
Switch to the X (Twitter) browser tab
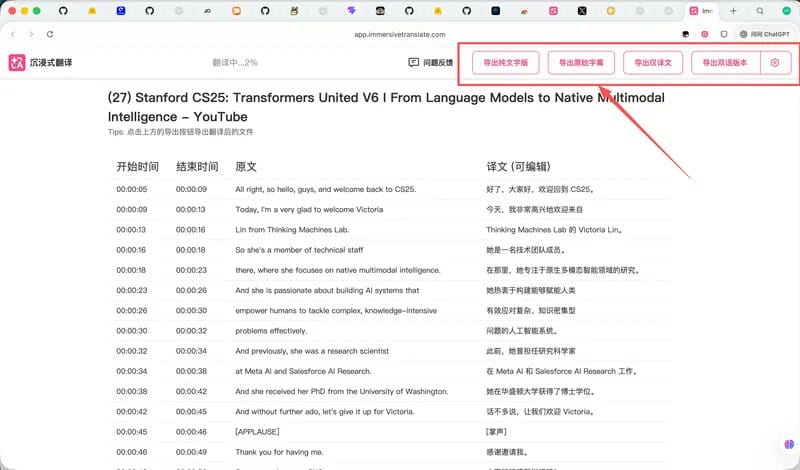pyautogui.click(x=582, y=11)
